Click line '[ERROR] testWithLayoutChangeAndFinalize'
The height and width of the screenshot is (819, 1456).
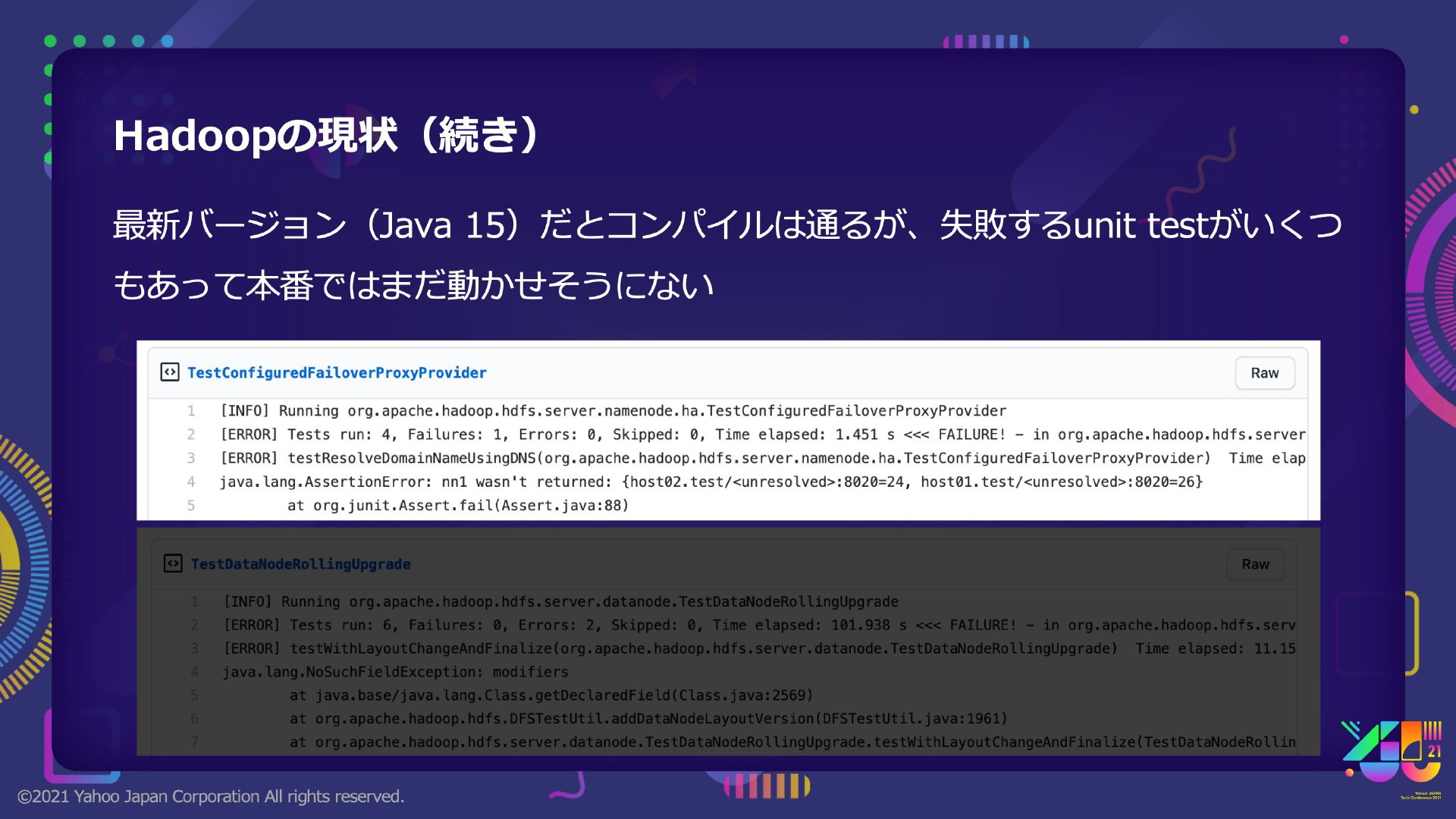(759, 648)
